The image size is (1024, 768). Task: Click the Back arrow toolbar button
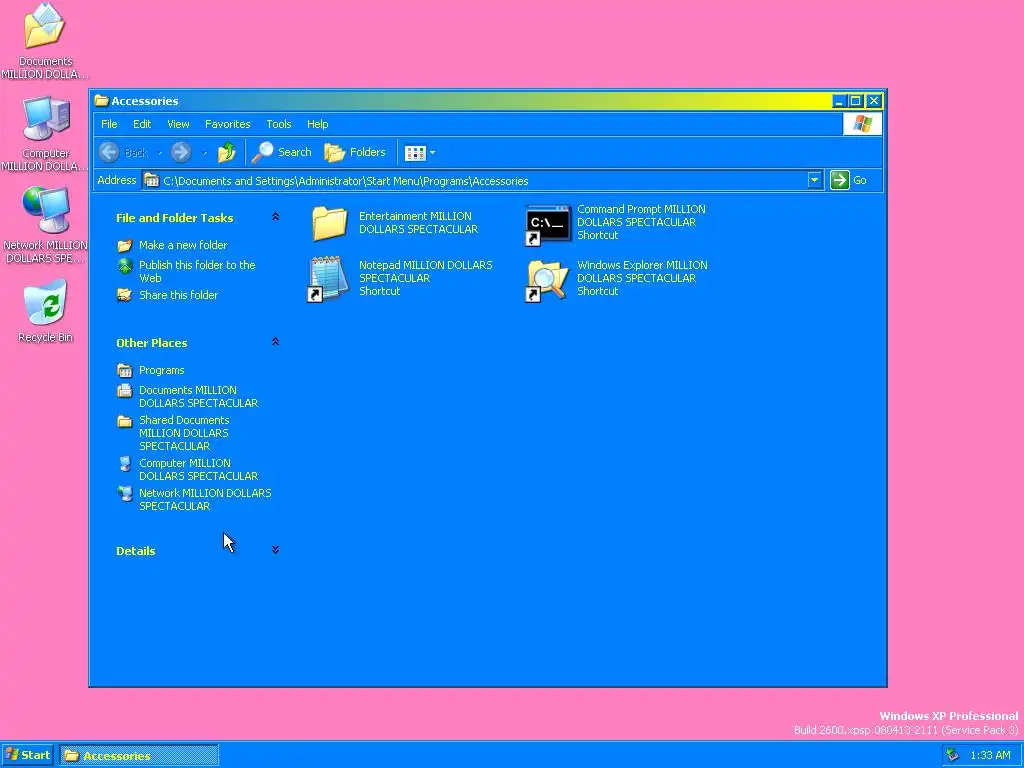point(109,152)
